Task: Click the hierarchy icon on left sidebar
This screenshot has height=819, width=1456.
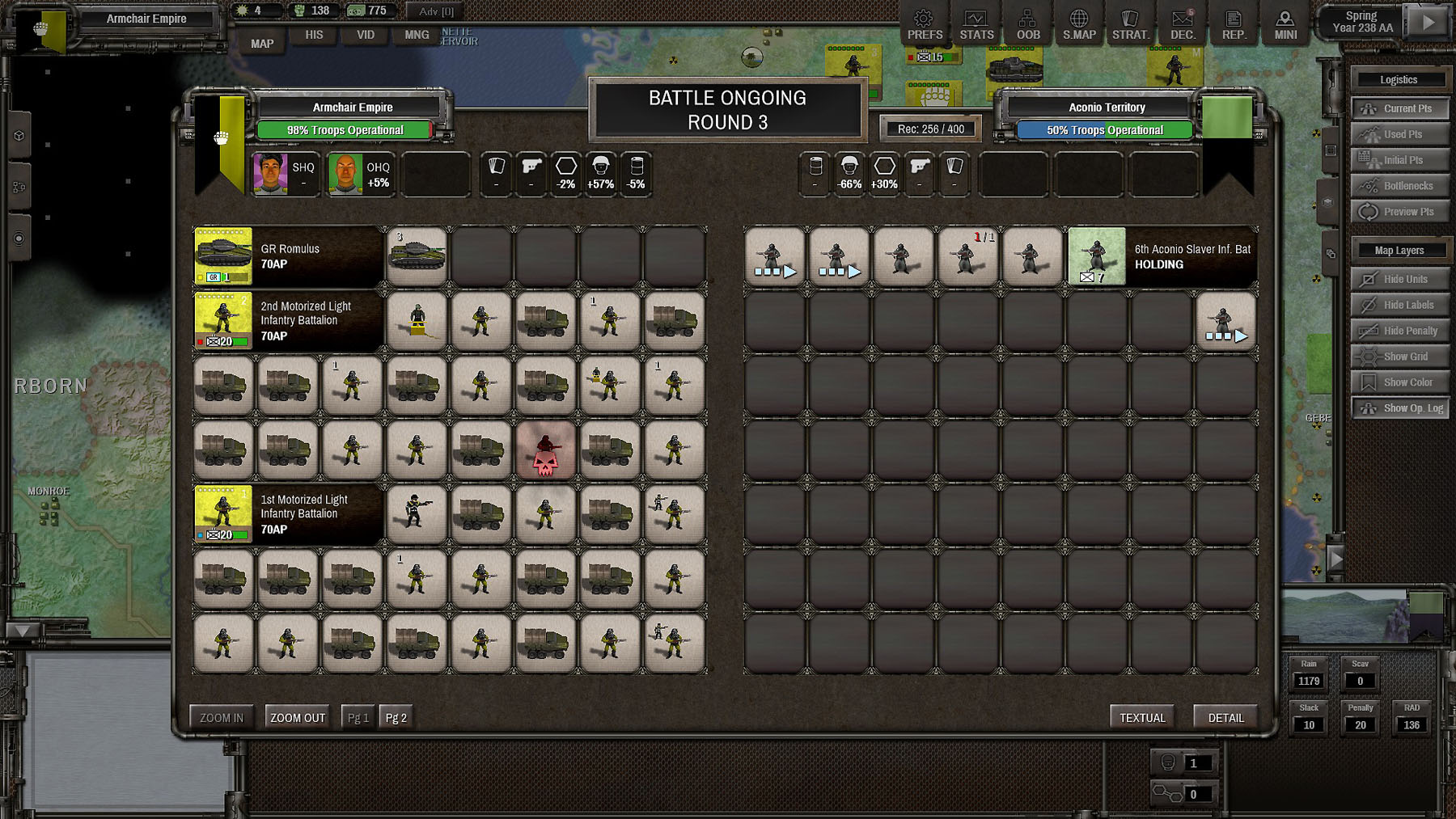Action: tap(19, 188)
